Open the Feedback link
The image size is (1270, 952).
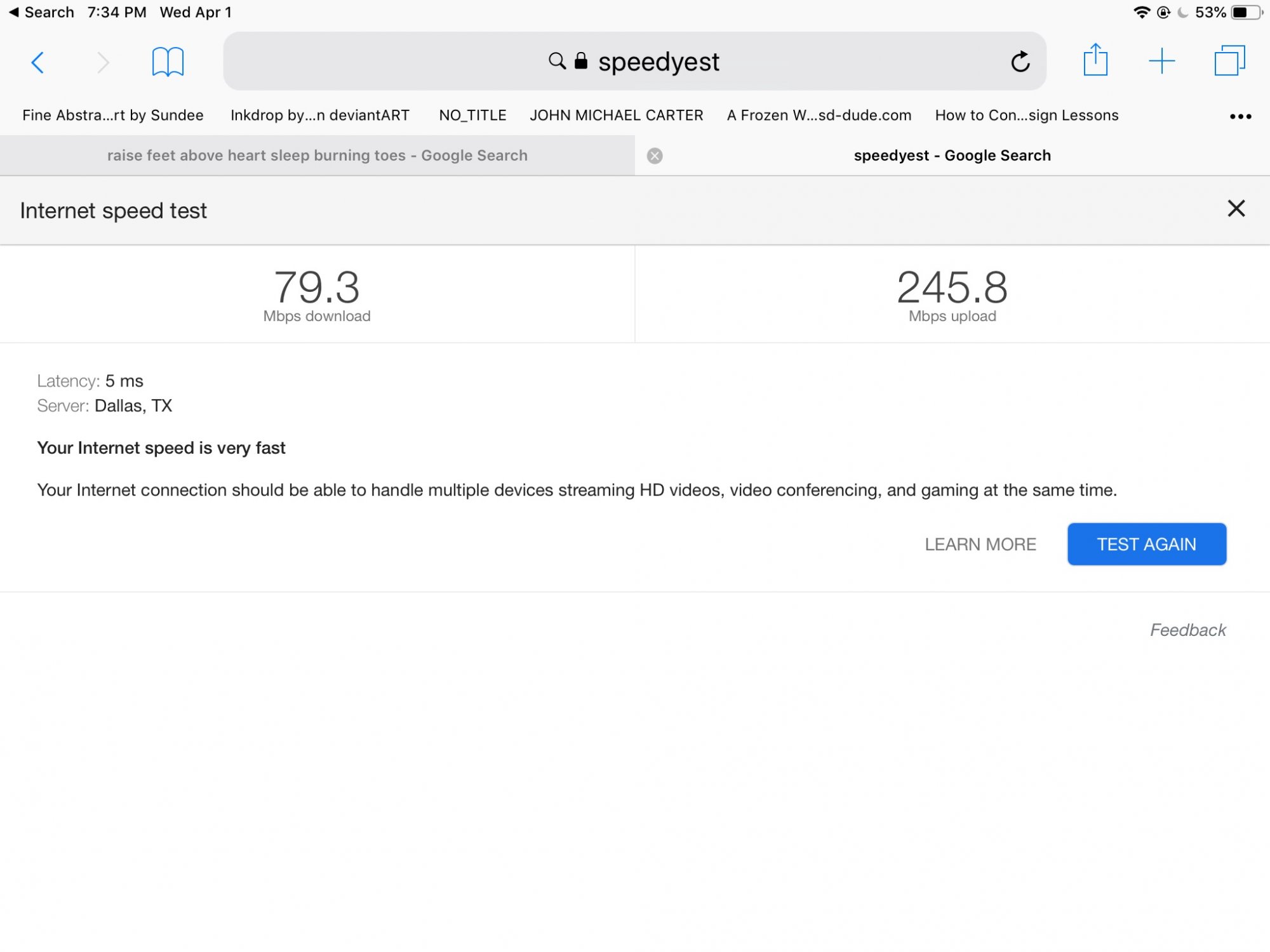tap(1187, 630)
